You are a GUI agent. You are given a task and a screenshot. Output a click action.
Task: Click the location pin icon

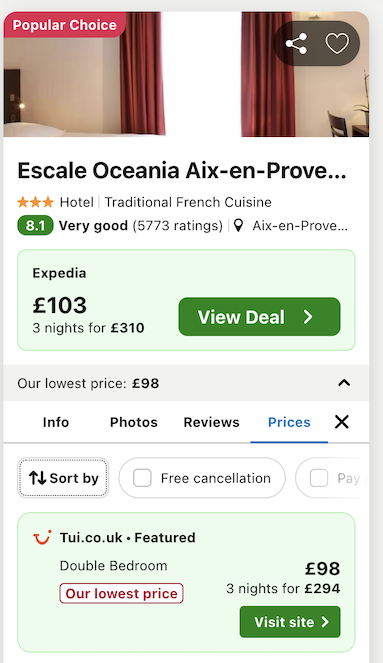(238, 226)
